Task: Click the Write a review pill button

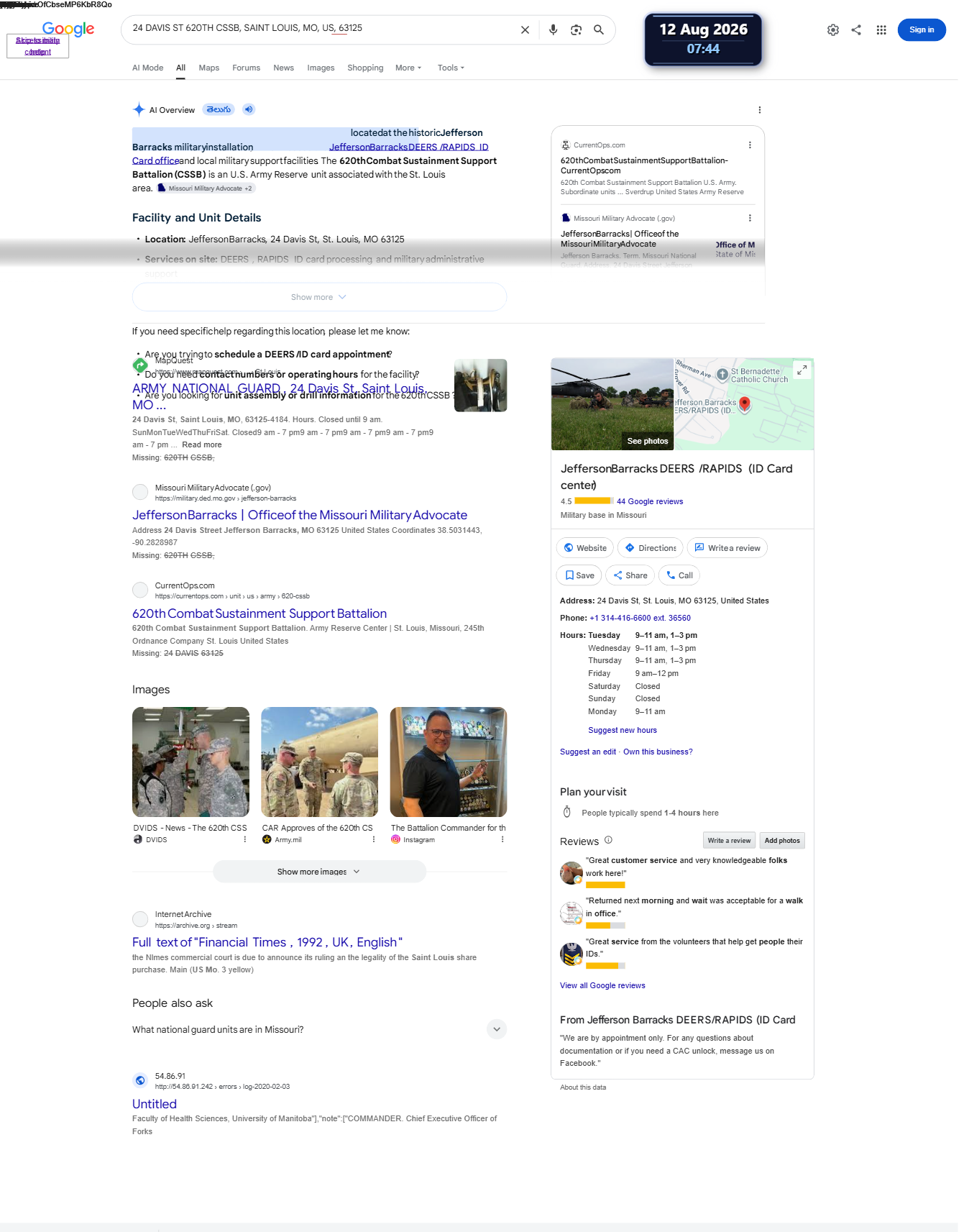Action: point(727,548)
